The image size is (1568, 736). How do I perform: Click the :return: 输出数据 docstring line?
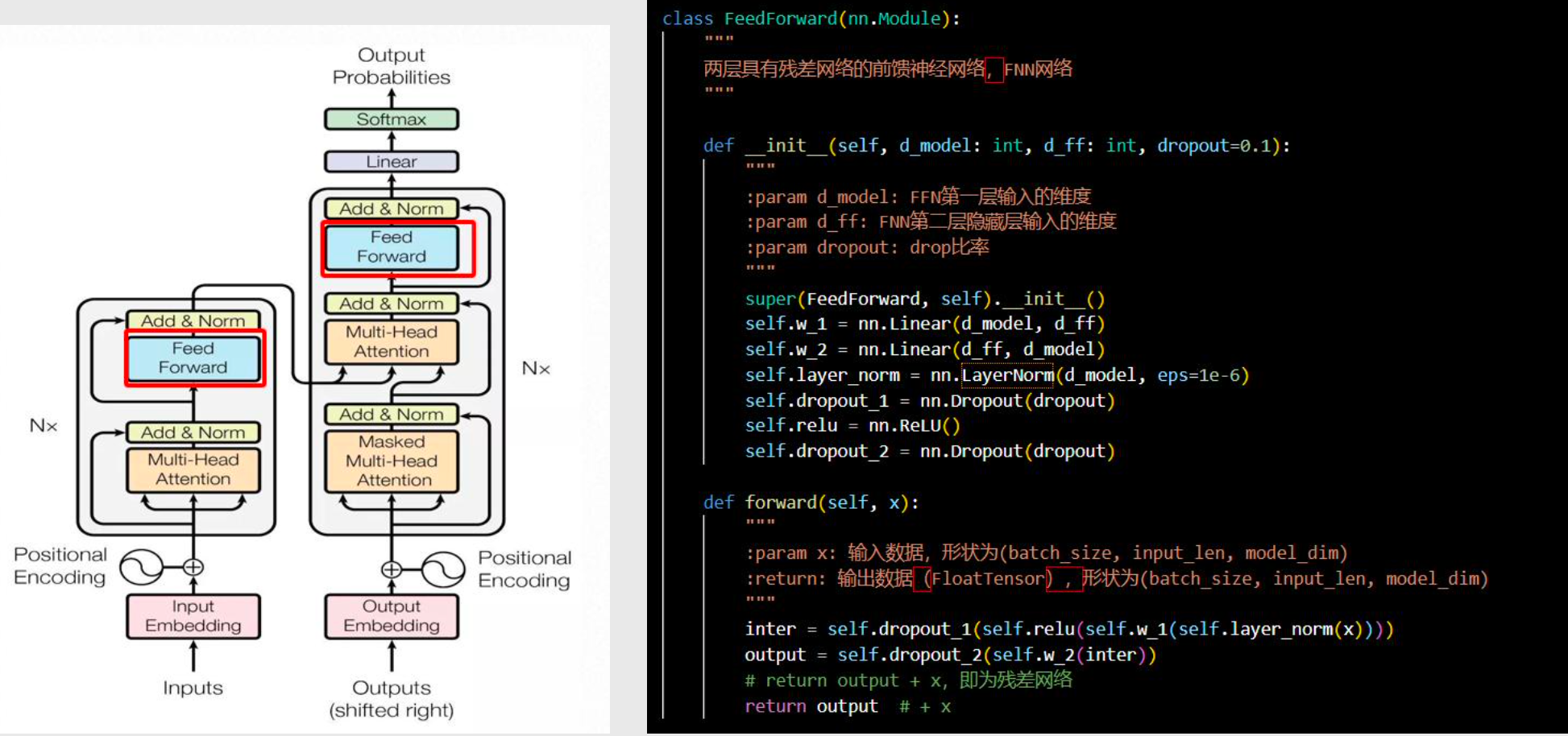[1117, 579]
